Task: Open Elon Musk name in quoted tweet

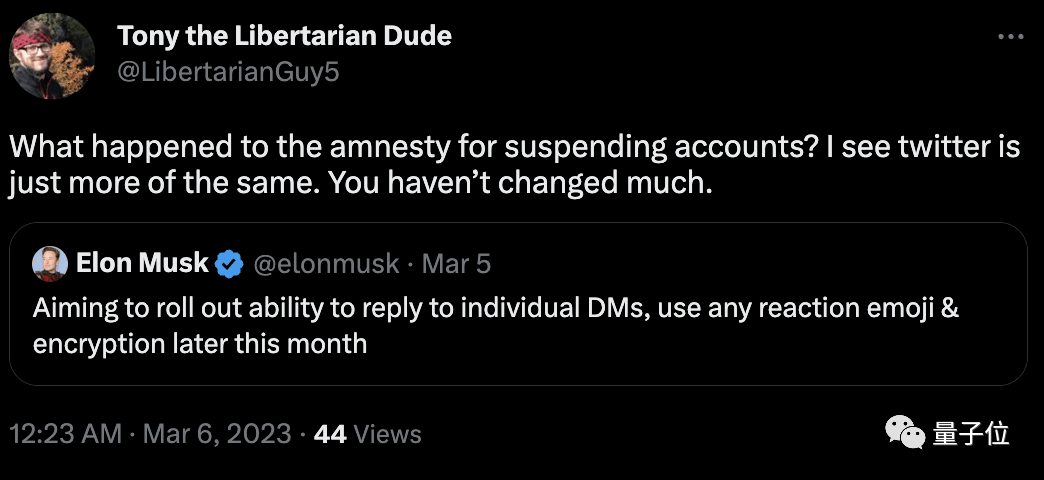Action: (x=142, y=263)
